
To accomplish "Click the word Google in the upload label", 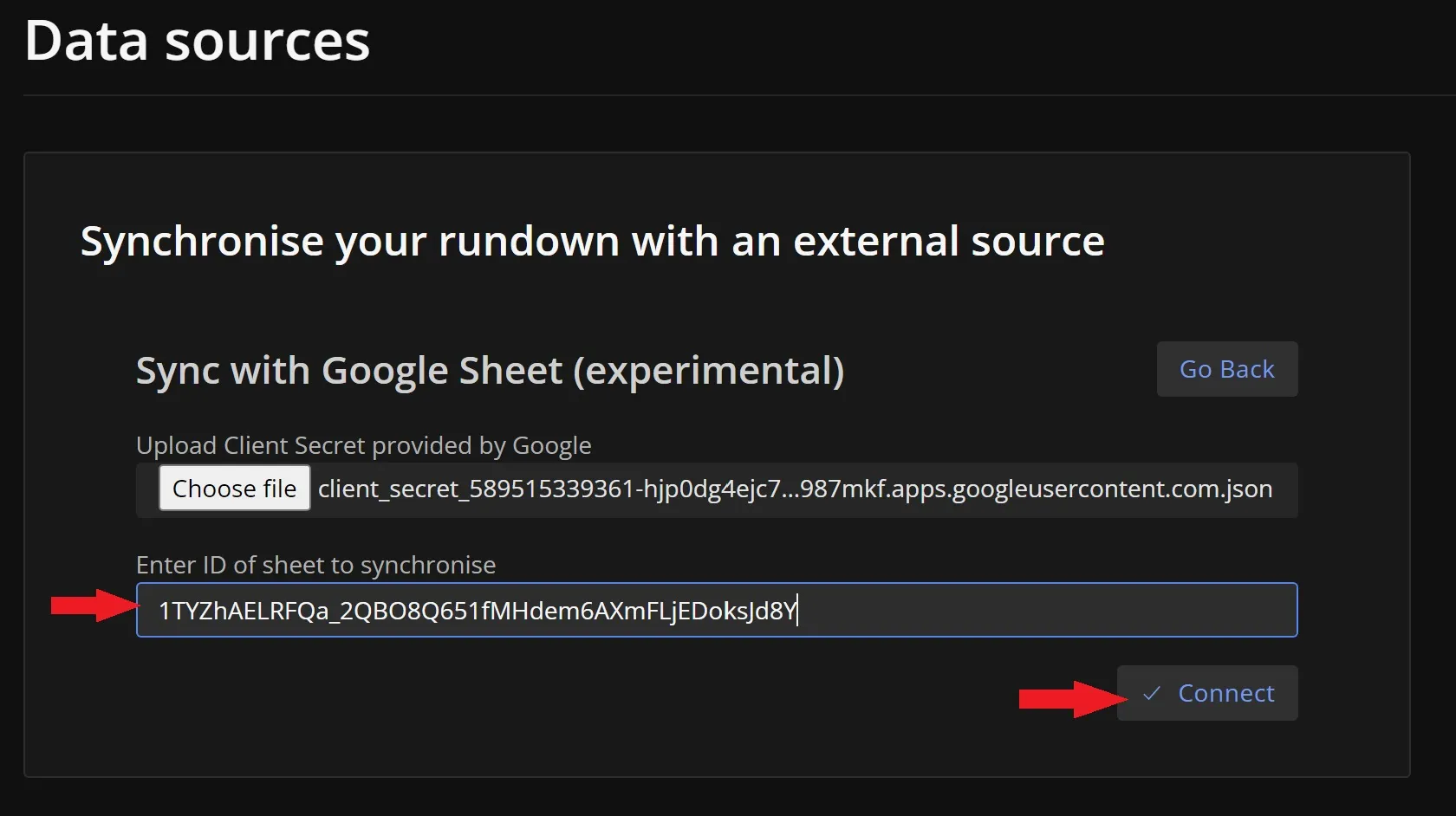I will tap(551, 445).
